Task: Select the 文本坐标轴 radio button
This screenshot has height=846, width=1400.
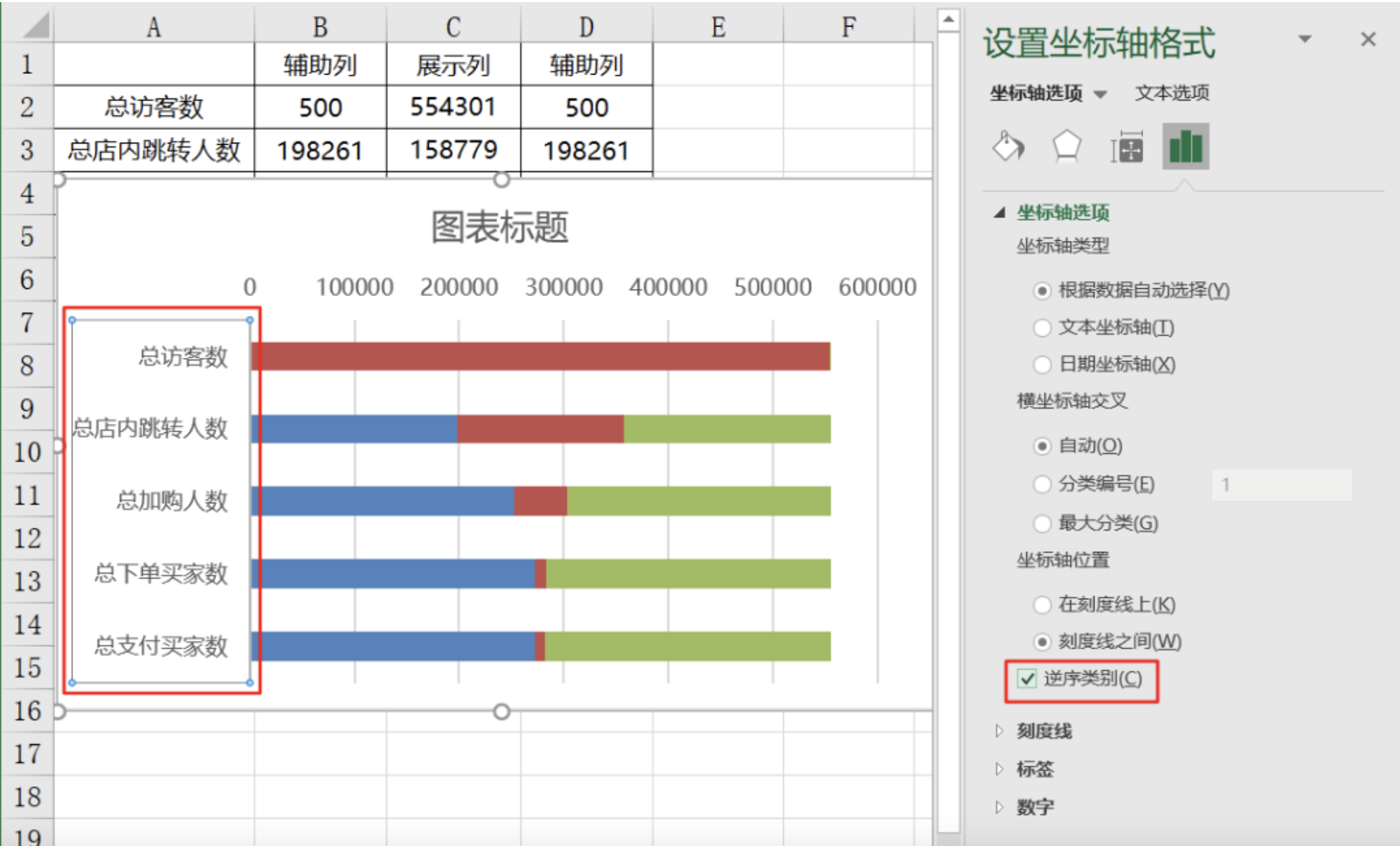Action: [1042, 328]
